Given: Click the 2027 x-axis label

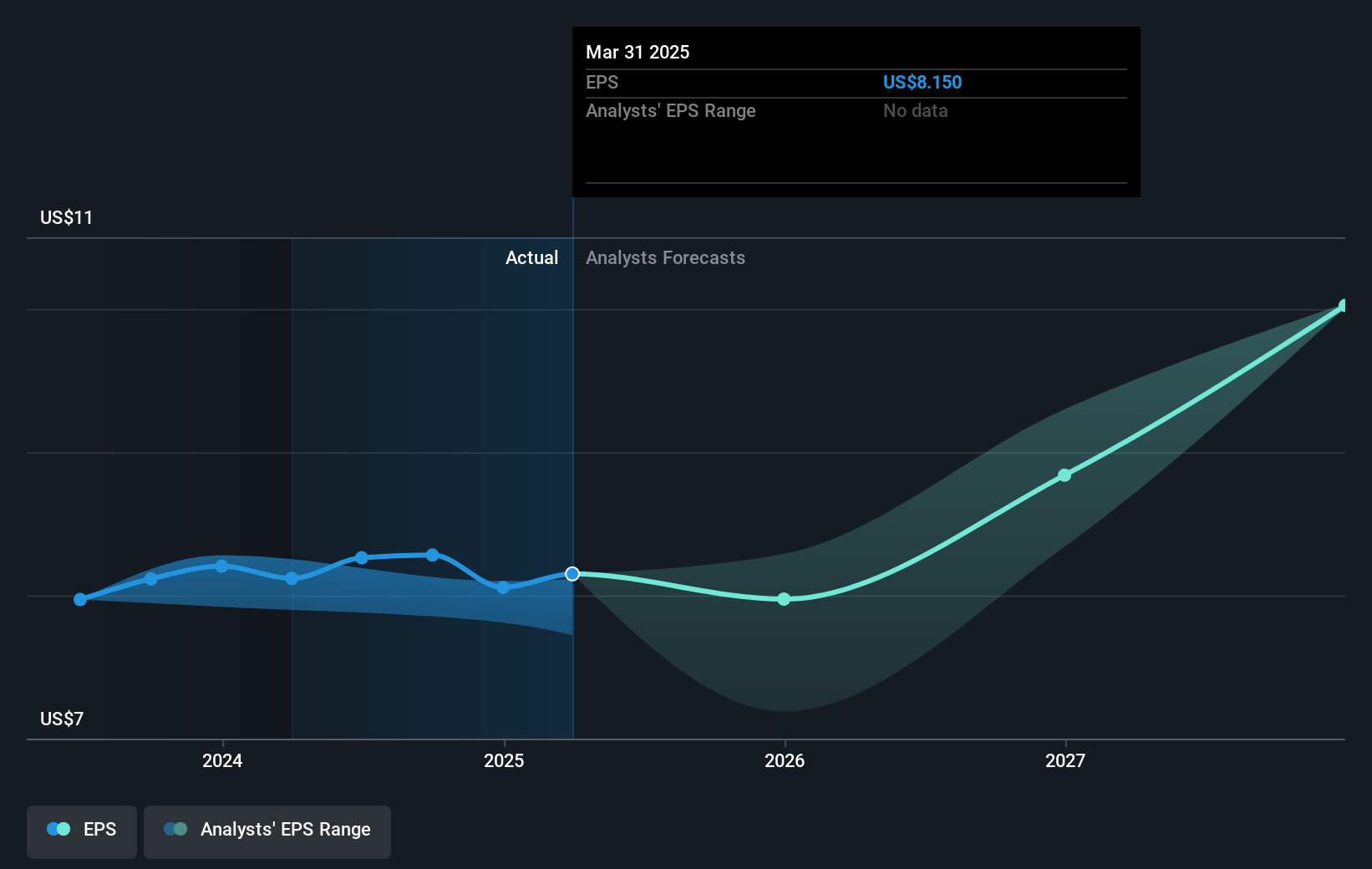Looking at the screenshot, I should tap(1065, 760).
